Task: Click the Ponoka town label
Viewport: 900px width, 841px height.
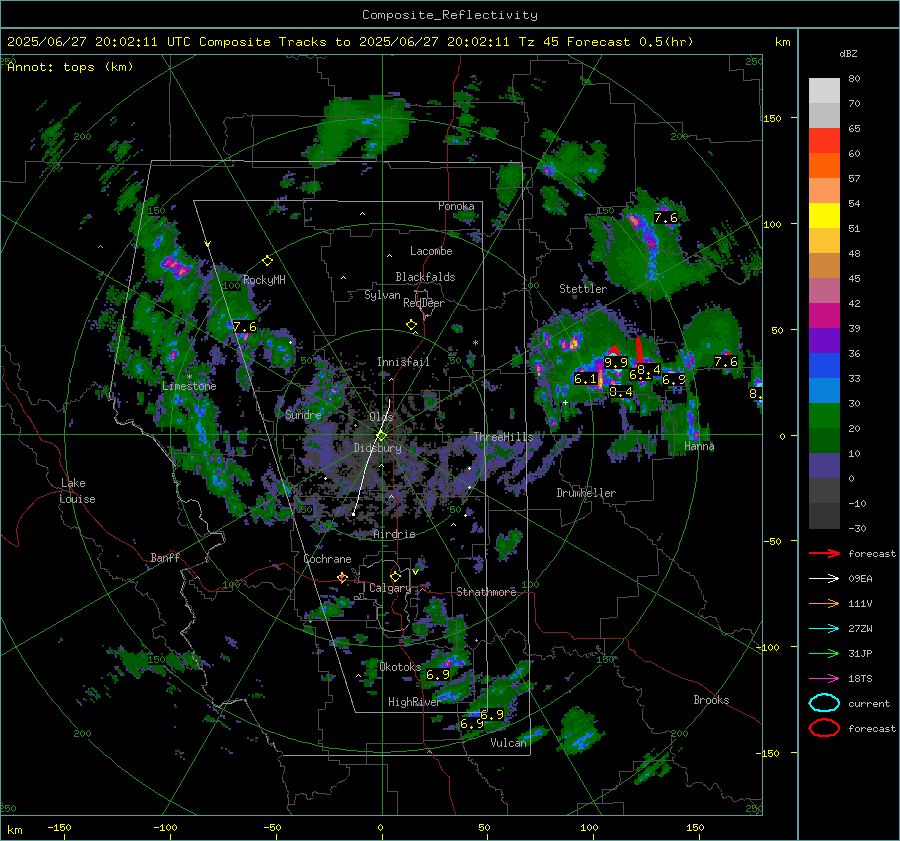Action: pyautogui.click(x=456, y=206)
